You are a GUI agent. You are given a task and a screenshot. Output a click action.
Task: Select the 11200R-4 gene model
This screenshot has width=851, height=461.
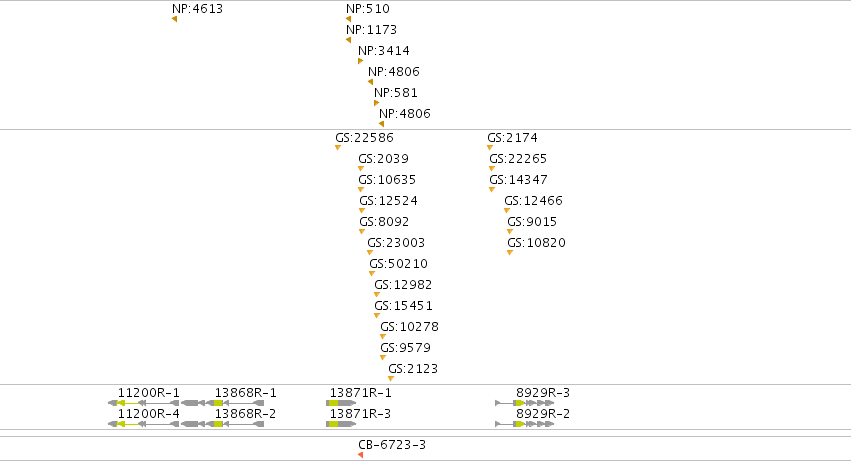pyautogui.click(x=144, y=424)
